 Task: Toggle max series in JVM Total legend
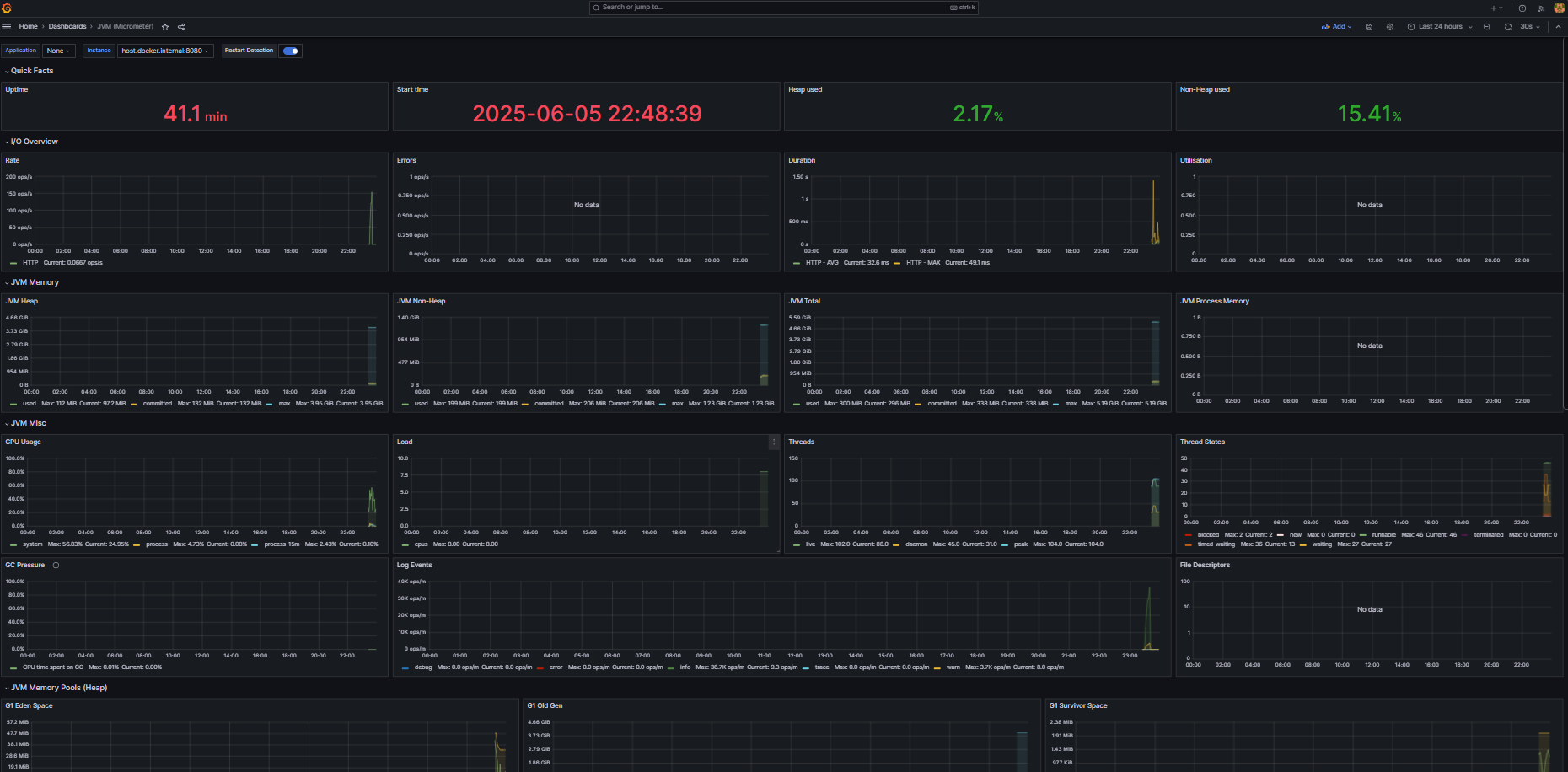[x=1071, y=404]
